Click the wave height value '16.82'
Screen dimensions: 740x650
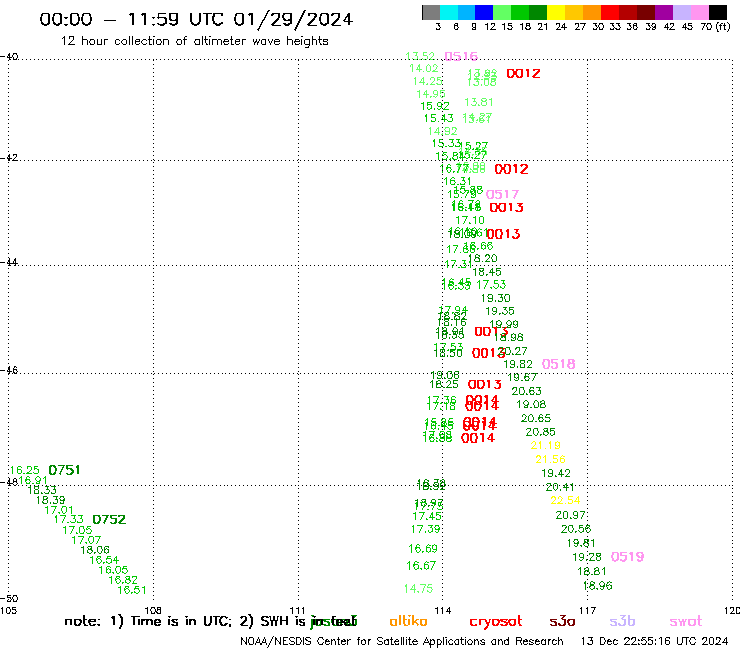click(123, 580)
